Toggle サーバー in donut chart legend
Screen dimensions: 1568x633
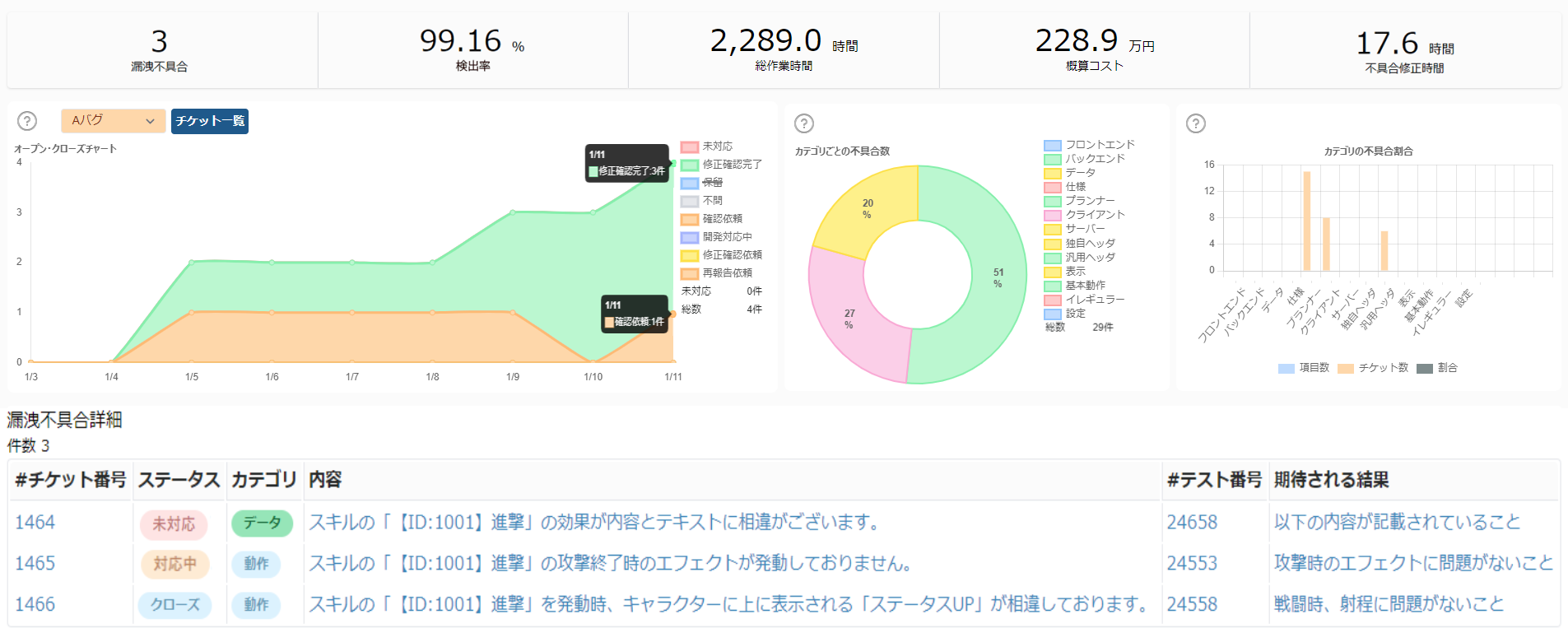click(x=1075, y=229)
